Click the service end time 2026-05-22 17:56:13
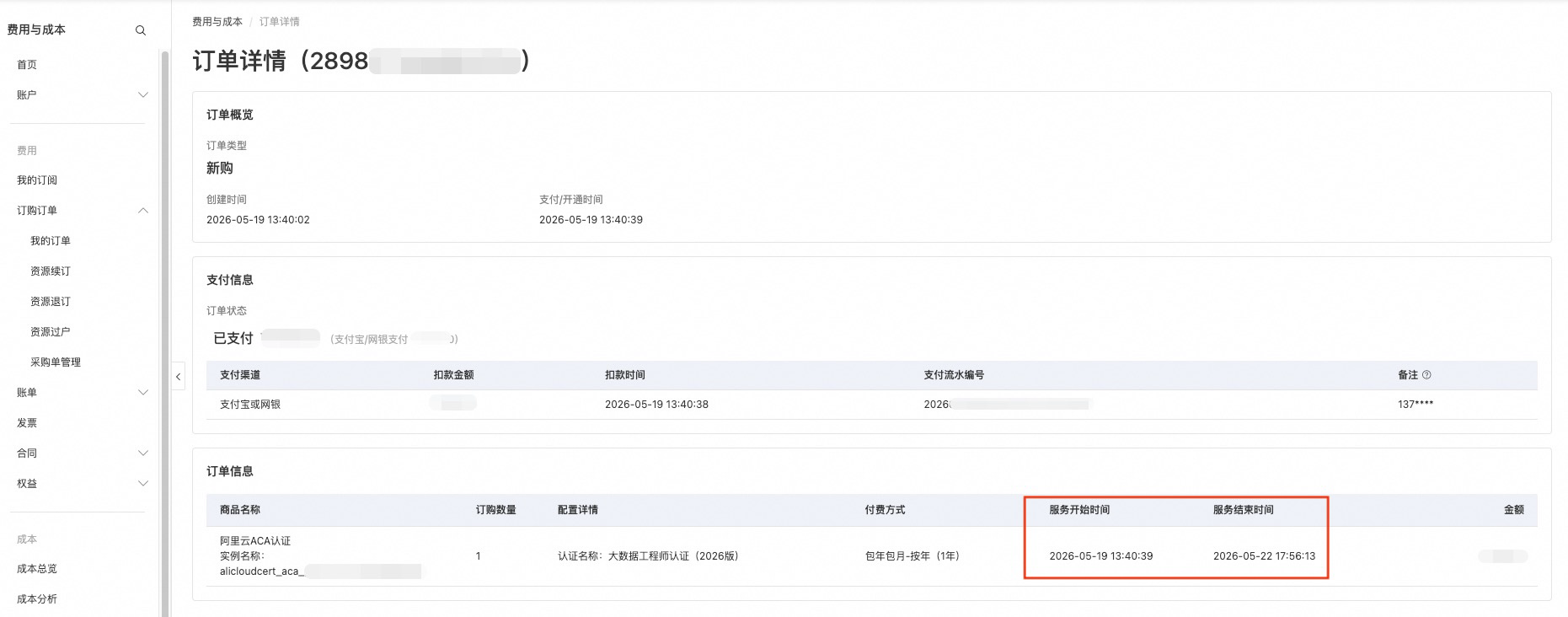This screenshot has width=1568, height=617. [1264, 556]
